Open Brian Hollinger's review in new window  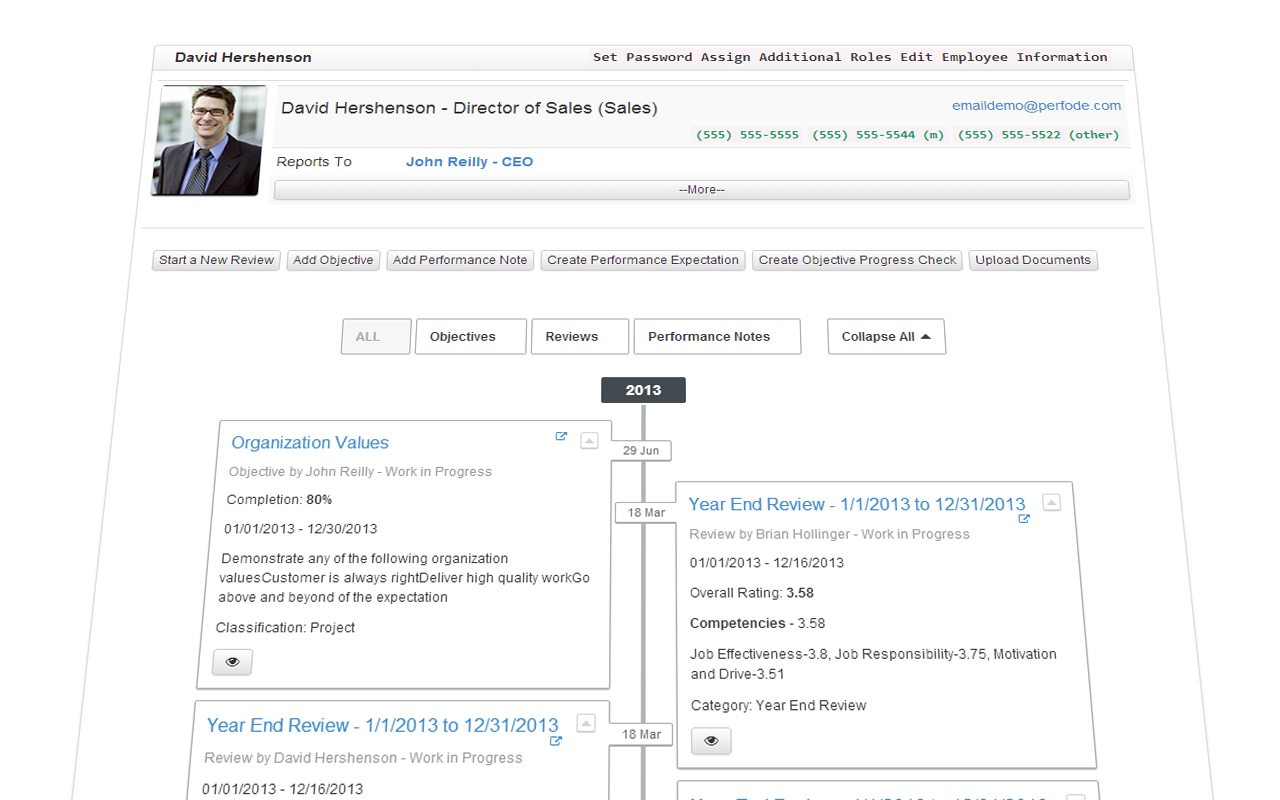(x=1022, y=518)
